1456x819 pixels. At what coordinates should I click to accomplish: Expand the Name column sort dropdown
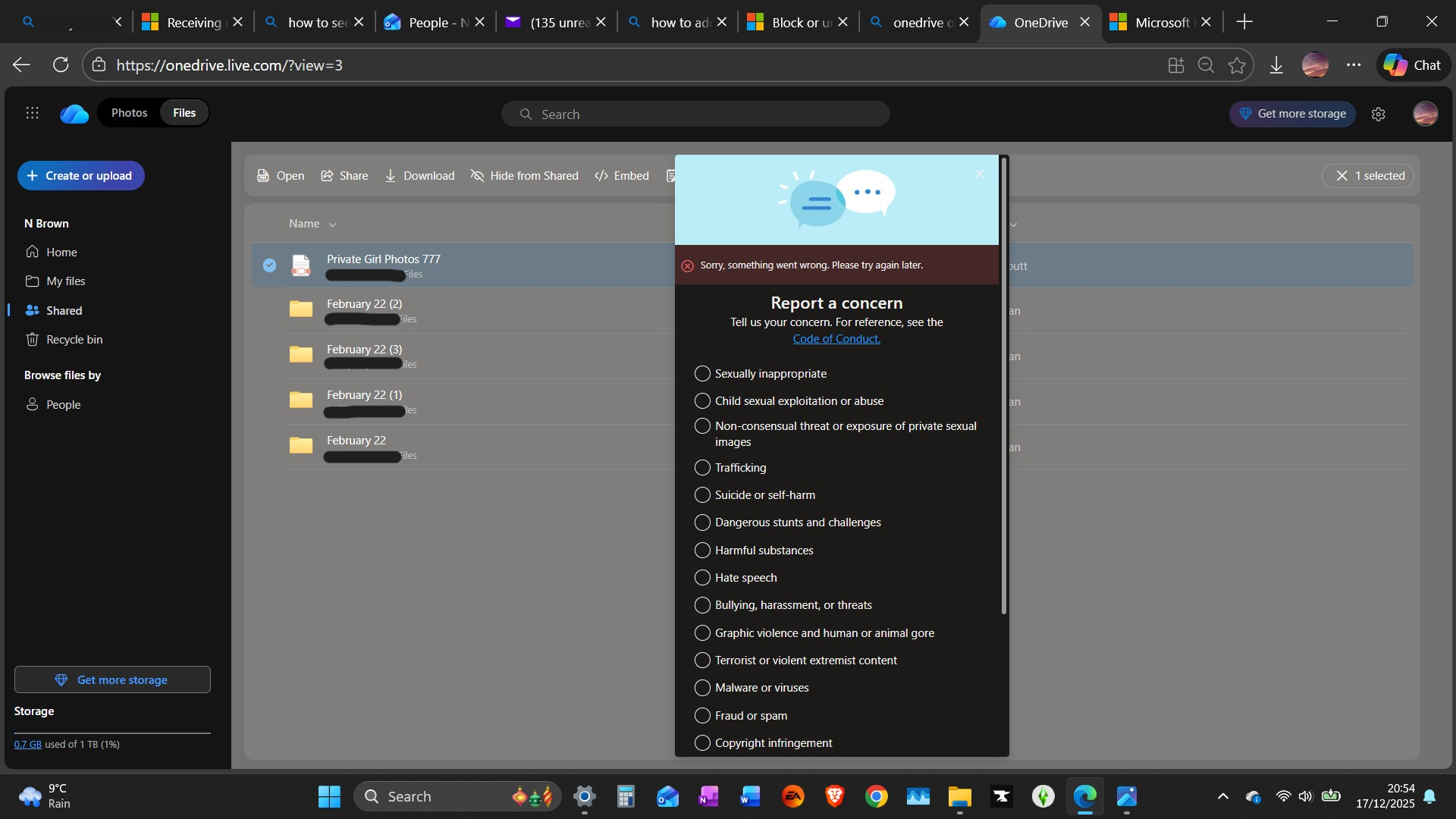point(332,224)
